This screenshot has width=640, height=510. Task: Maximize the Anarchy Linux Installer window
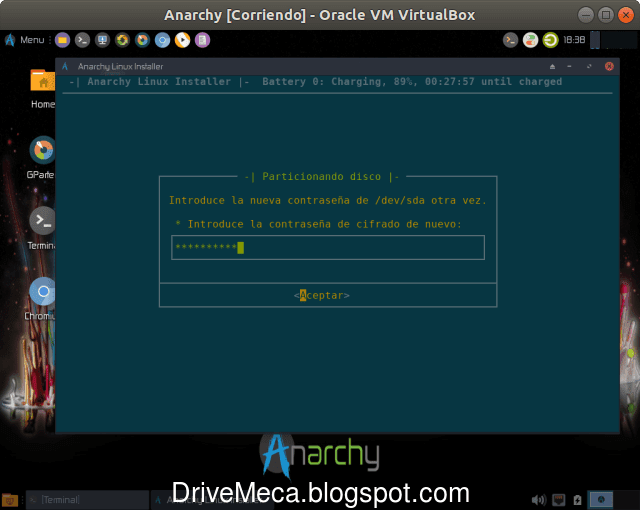(589, 67)
